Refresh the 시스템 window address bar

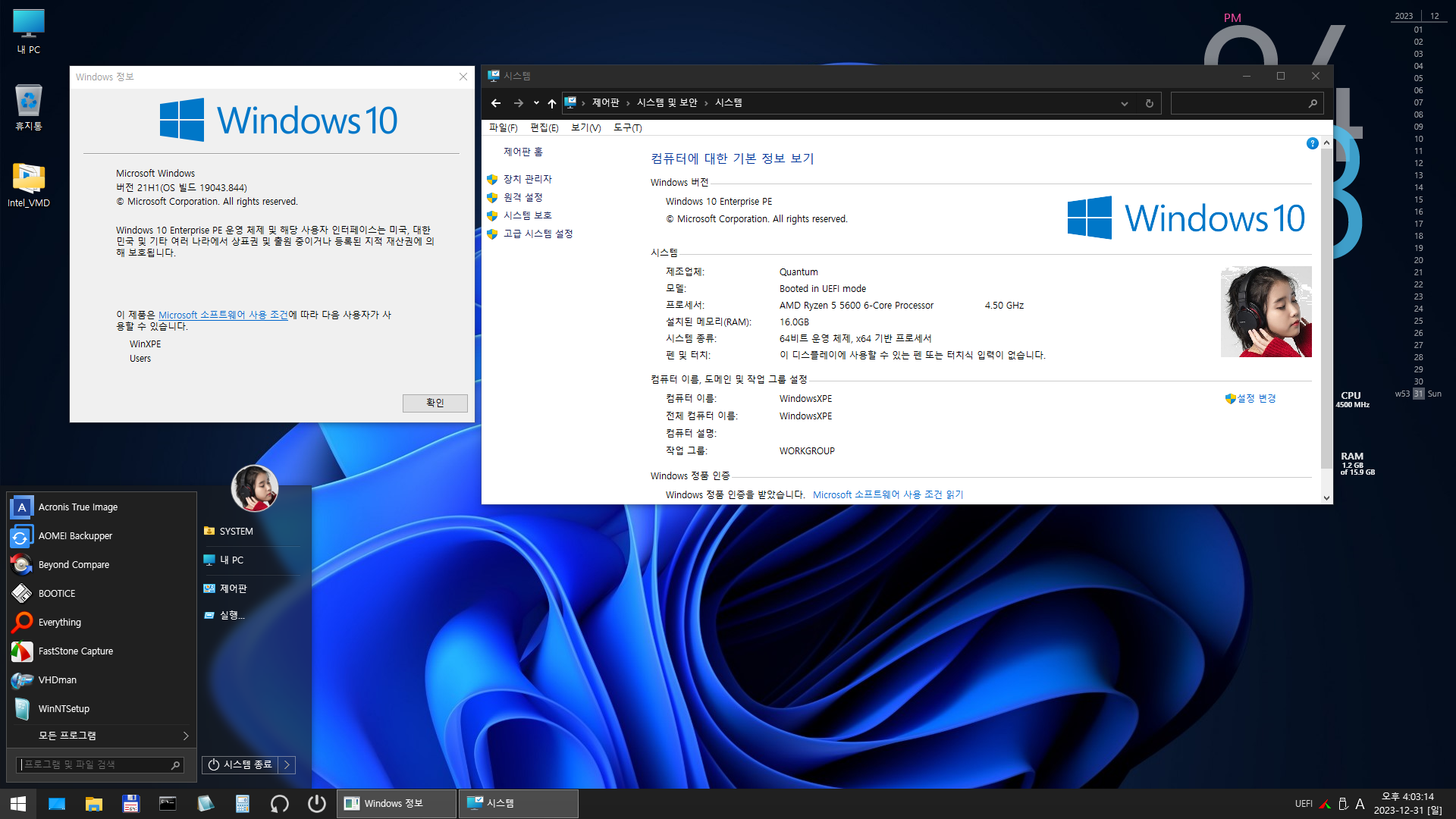coord(1150,103)
